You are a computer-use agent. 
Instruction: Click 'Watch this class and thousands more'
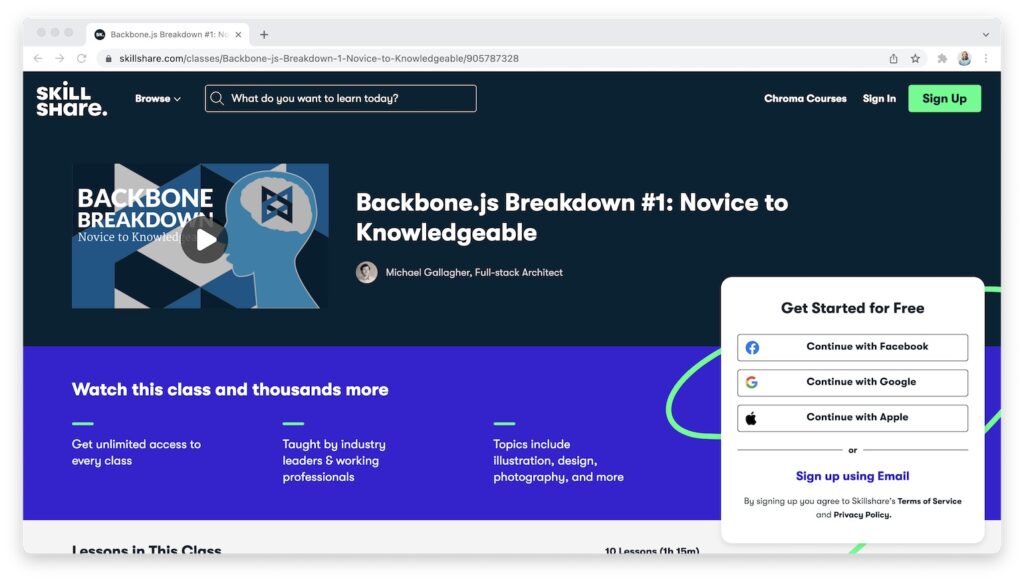coord(230,390)
